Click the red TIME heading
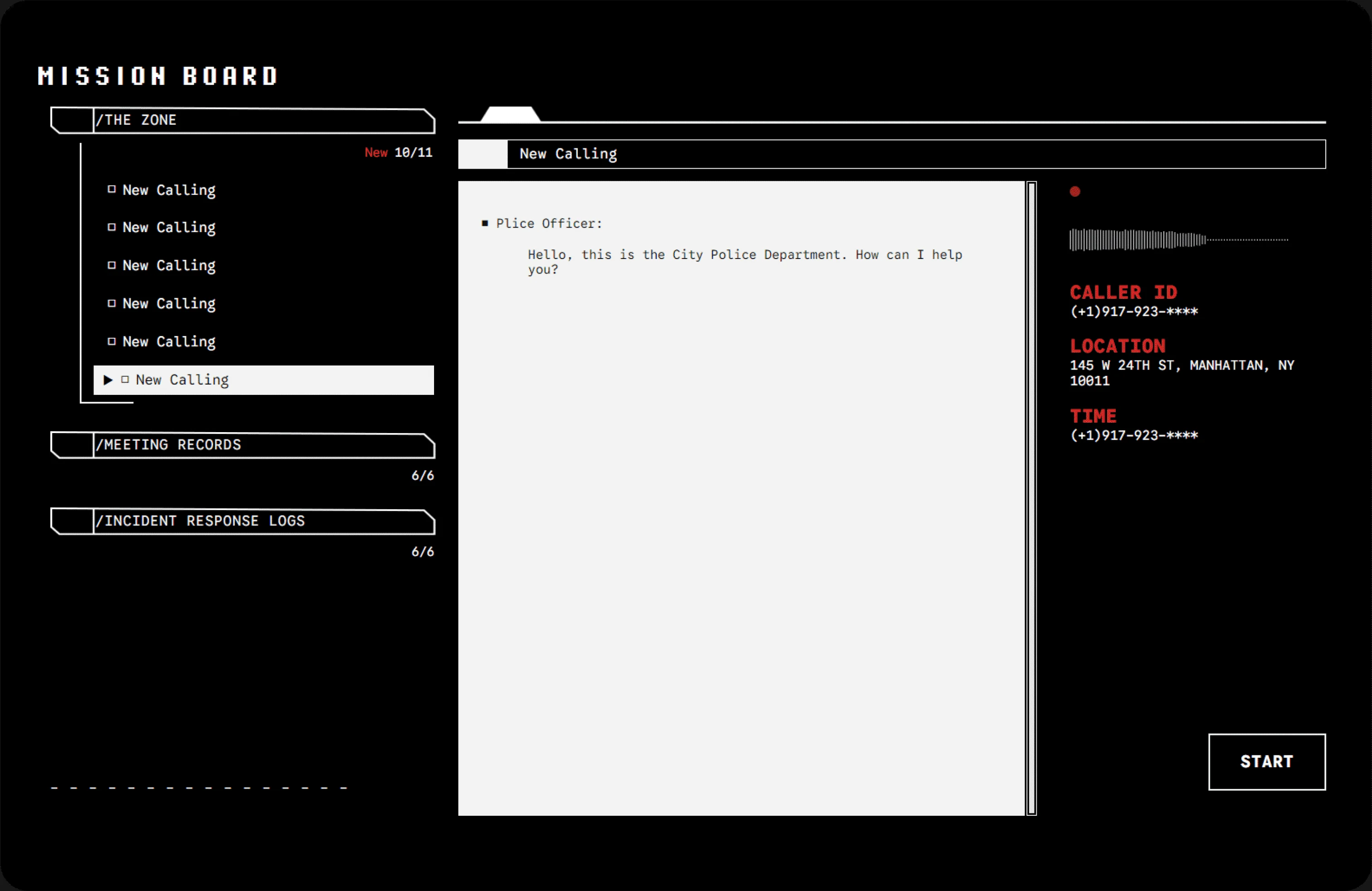Image resolution: width=1372 pixels, height=891 pixels. coord(1093,416)
